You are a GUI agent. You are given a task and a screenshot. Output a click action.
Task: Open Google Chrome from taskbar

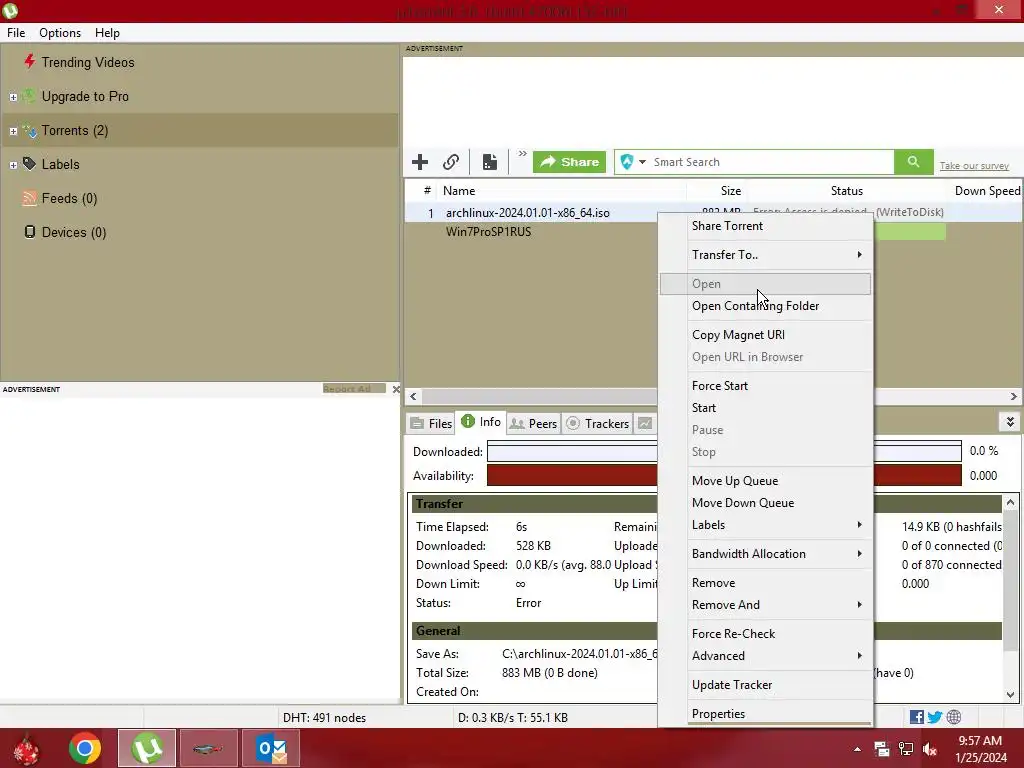(x=85, y=748)
